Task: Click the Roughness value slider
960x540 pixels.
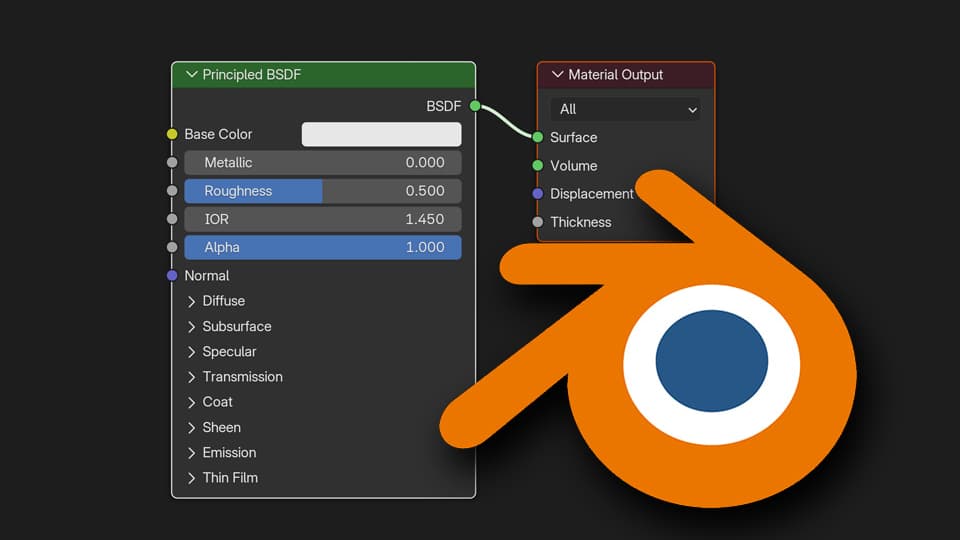Action: point(323,191)
